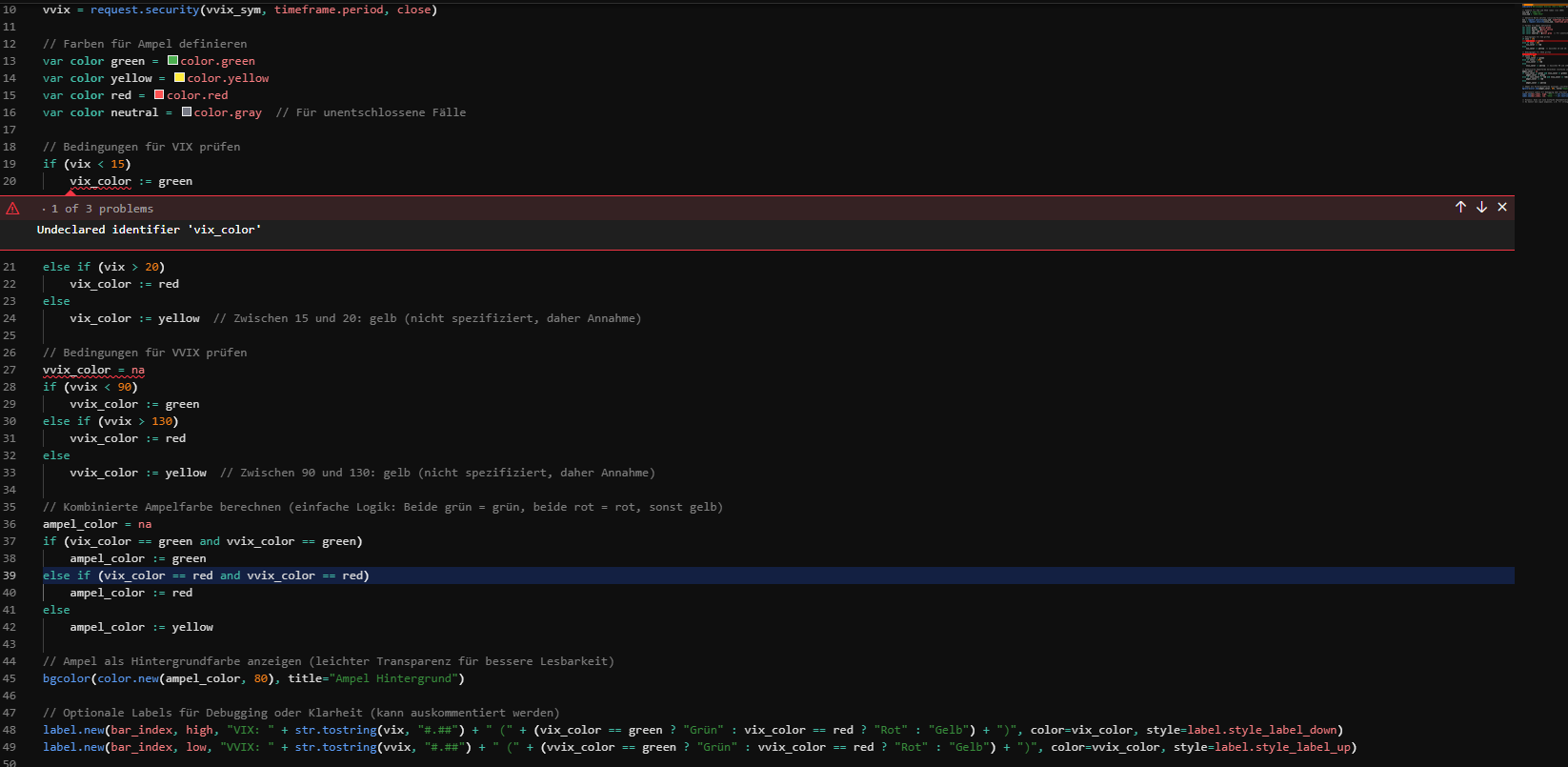
Task: Click underlined 'vvix_color = na' on line 27
Action: click(x=93, y=370)
